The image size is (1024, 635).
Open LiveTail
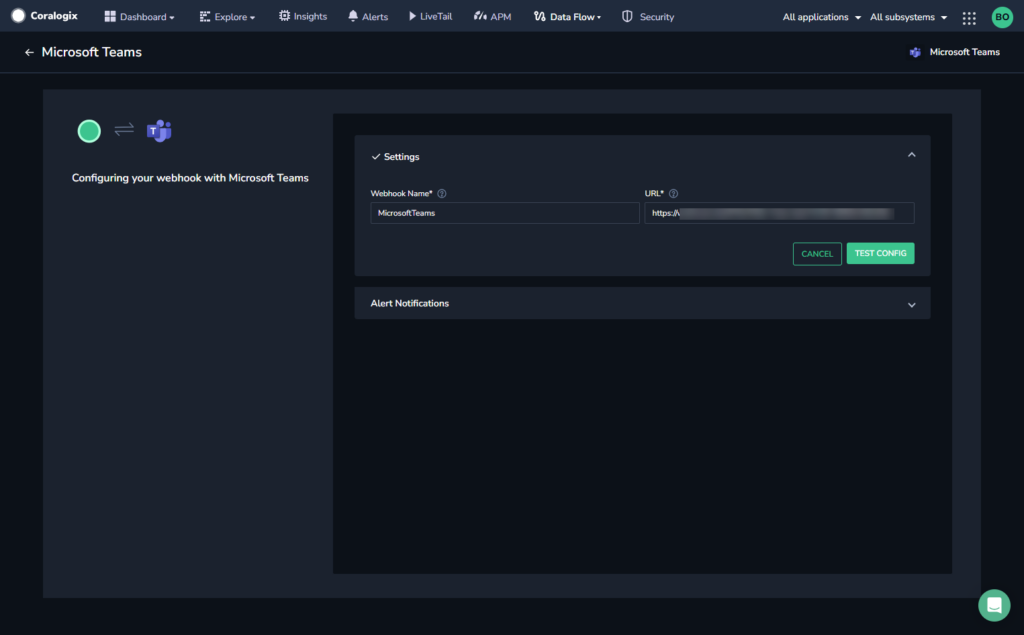(x=430, y=16)
